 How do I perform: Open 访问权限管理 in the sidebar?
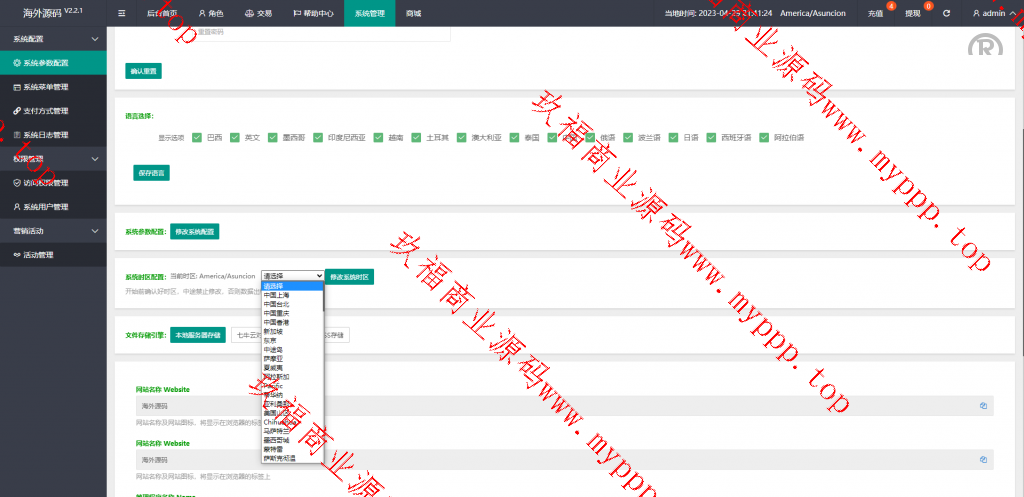pyautogui.click(x=45, y=183)
